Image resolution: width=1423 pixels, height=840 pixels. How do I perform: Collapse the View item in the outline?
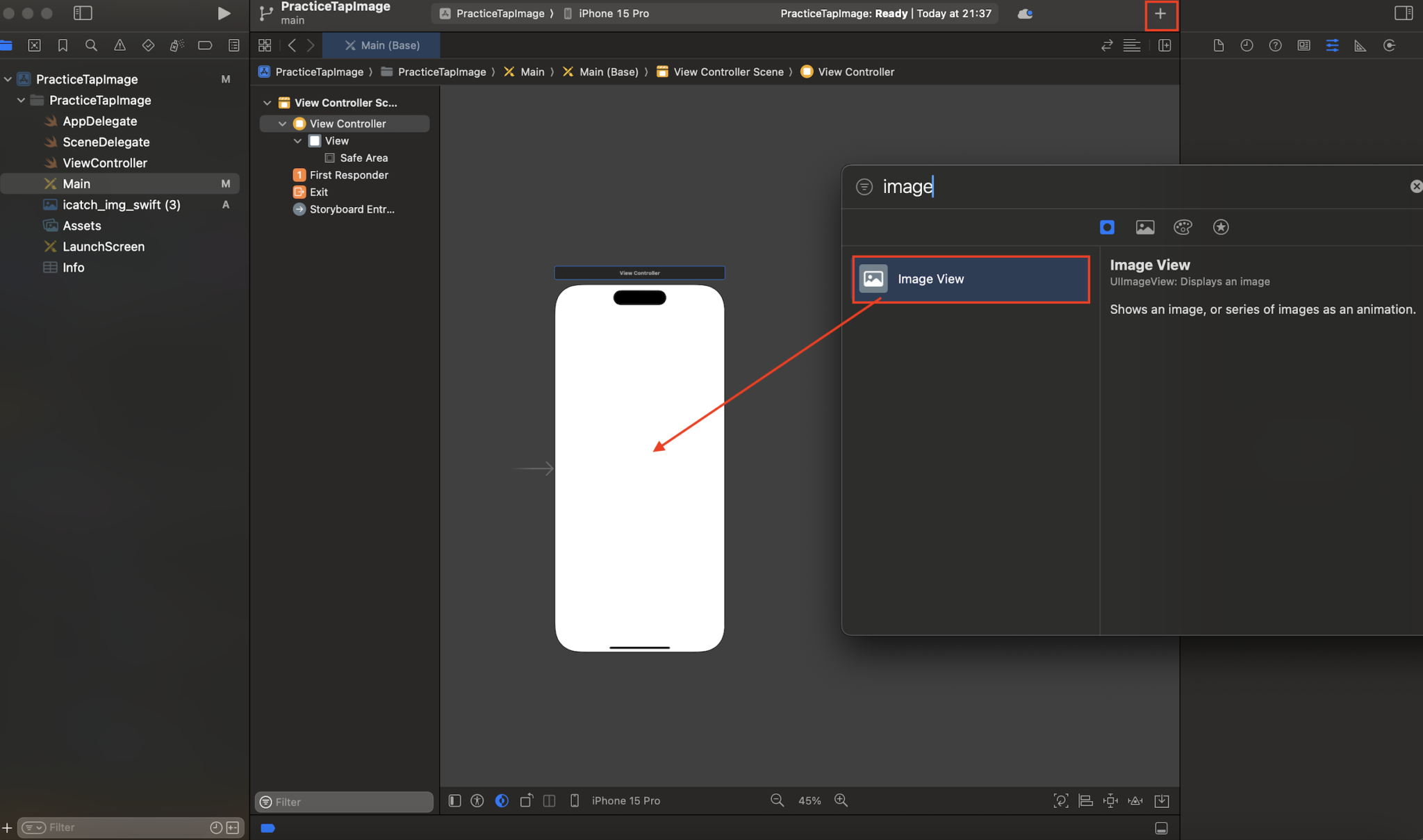coord(297,140)
